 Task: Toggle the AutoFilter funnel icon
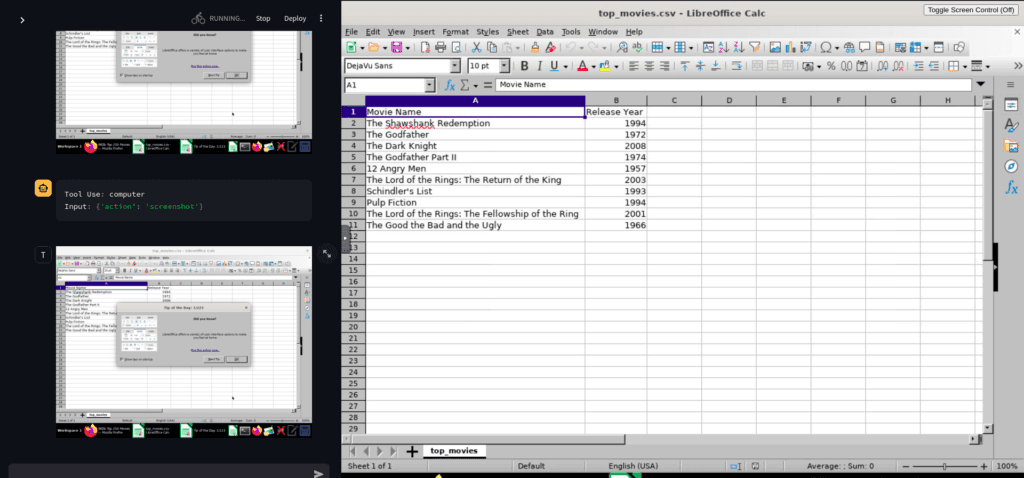click(x=754, y=47)
